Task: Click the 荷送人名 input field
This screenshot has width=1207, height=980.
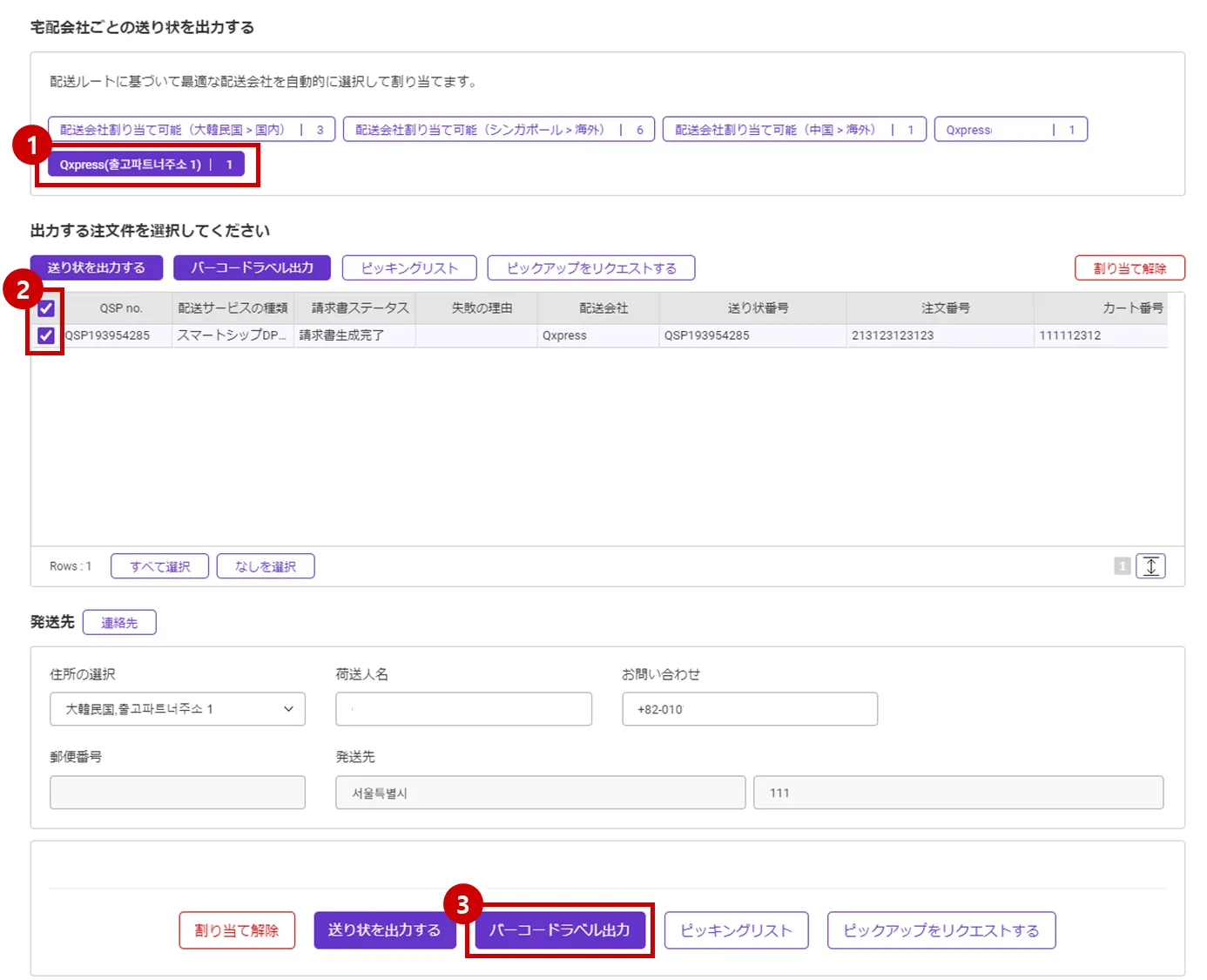Action: tap(464, 709)
